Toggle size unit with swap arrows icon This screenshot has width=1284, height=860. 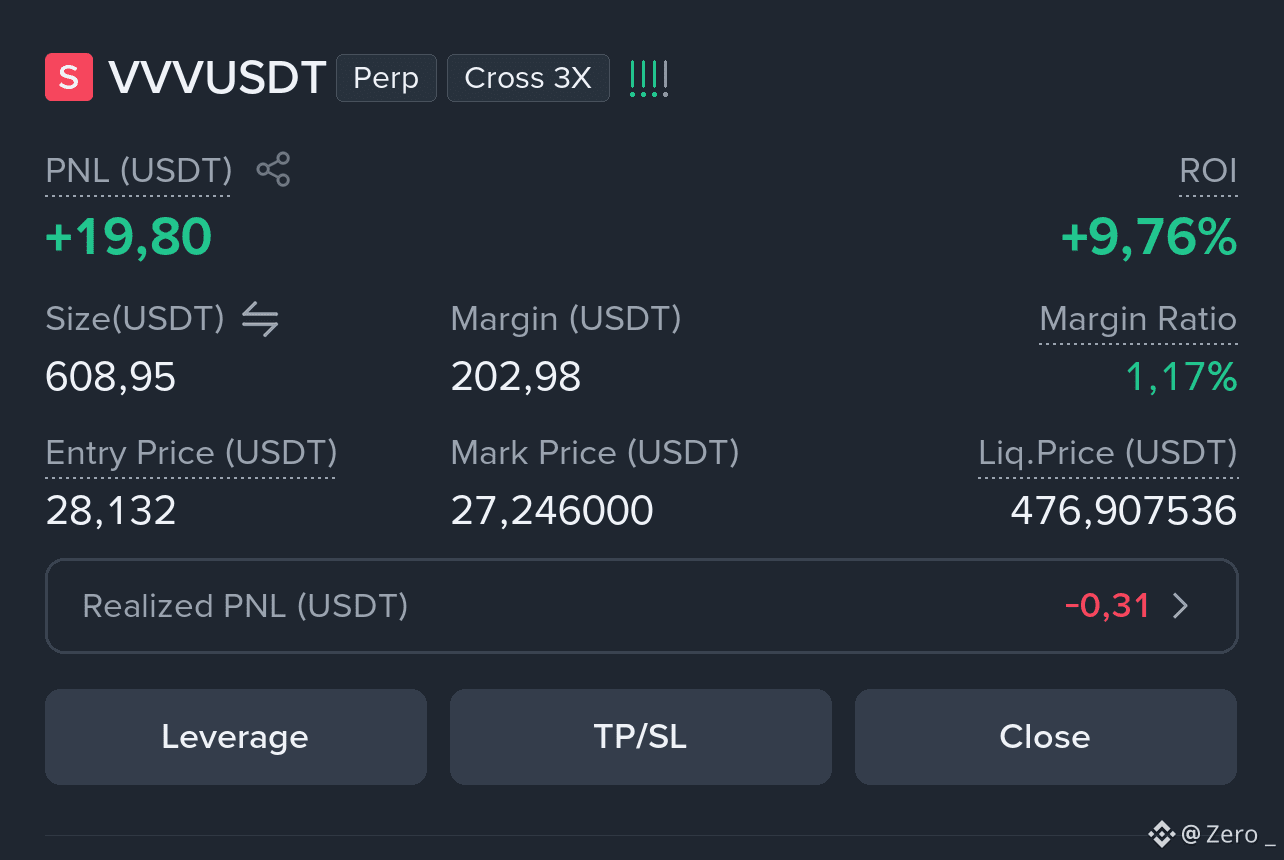click(x=260, y=320)
